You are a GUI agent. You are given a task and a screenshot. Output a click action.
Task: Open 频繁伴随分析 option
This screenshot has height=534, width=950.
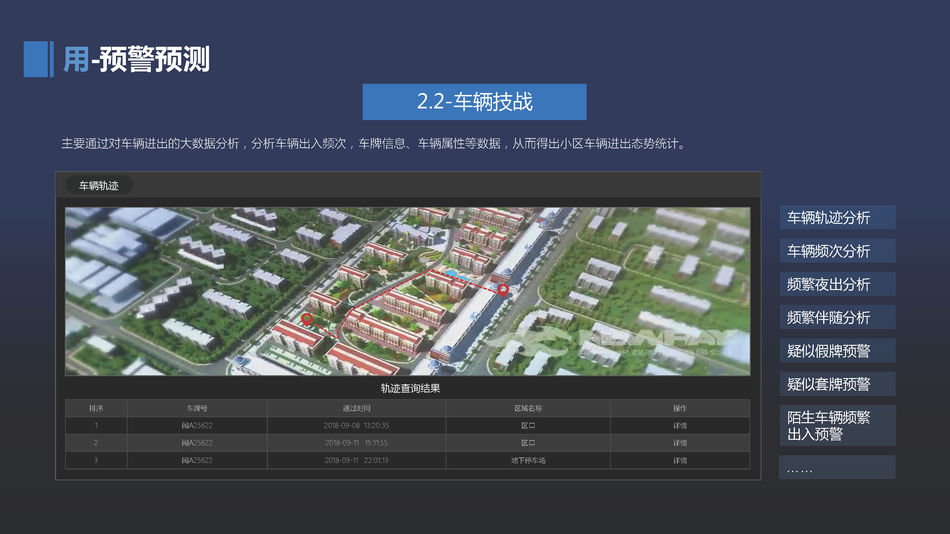click(x=837, y=318)
